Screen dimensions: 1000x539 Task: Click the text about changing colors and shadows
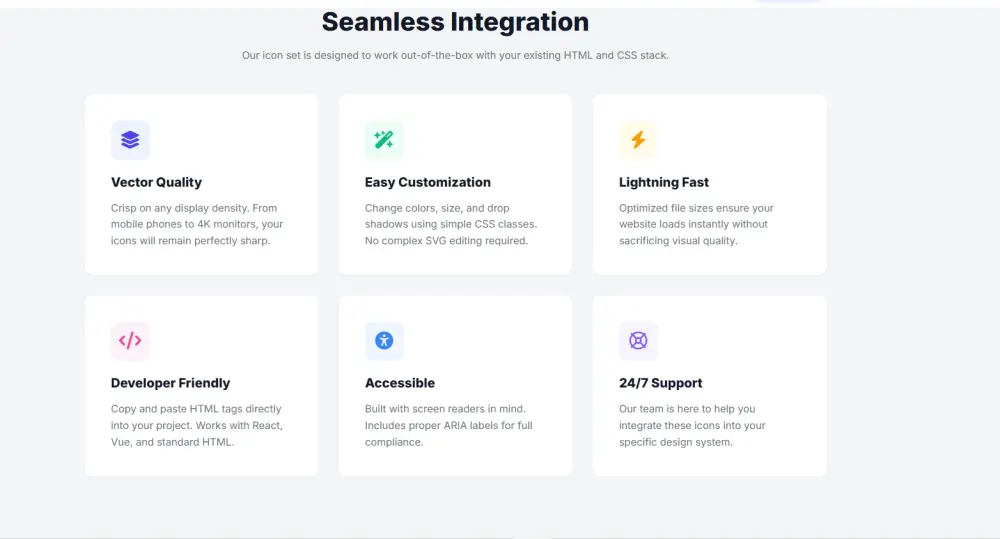(x=450, y=224)
